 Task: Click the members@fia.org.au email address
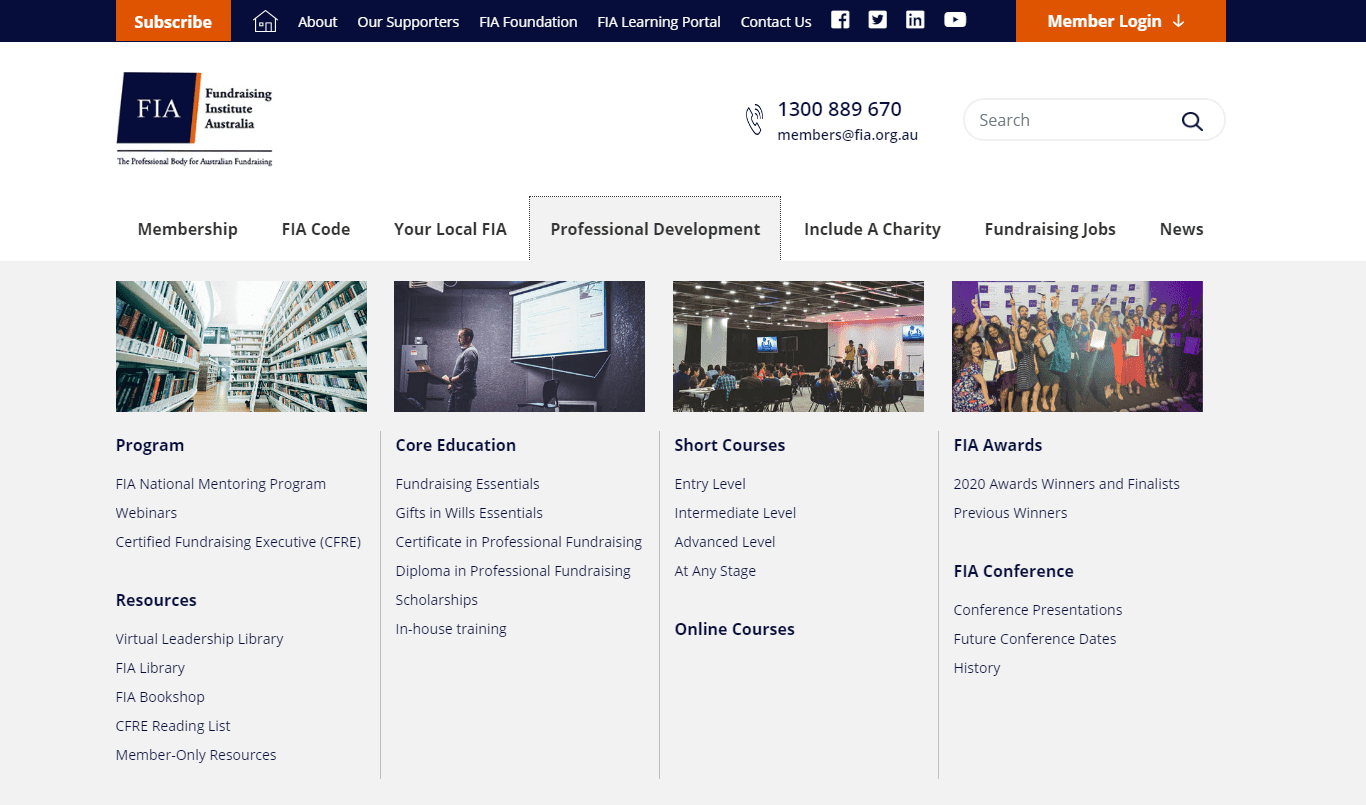tap(847, 135)
